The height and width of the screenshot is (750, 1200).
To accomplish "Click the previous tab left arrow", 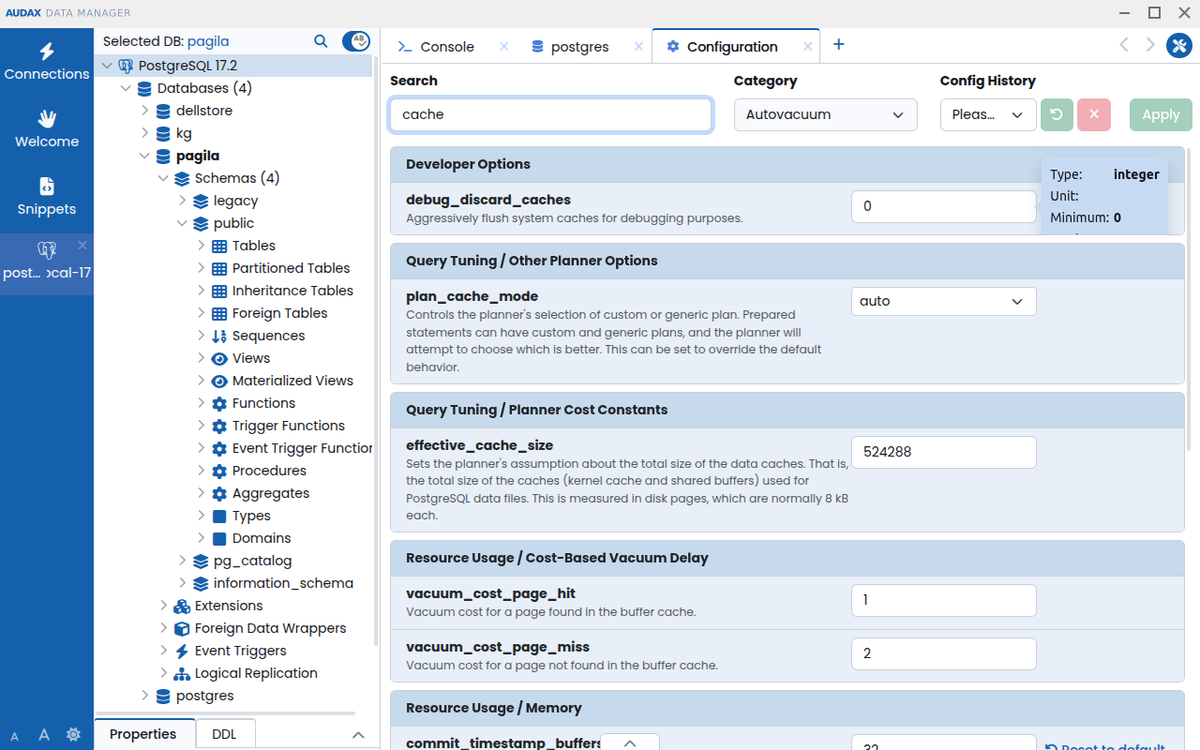I will pyautogui.click(x=1124, y=45).
